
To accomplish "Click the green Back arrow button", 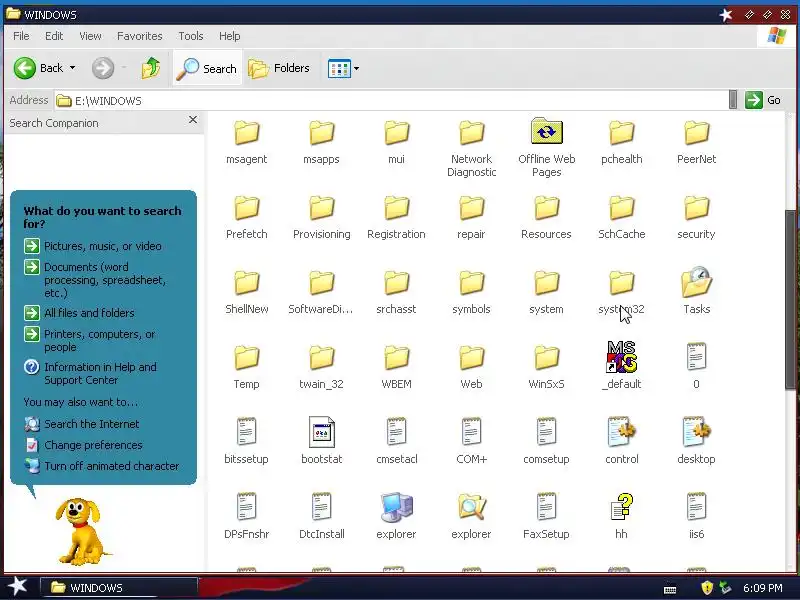I will coord(24,68).
